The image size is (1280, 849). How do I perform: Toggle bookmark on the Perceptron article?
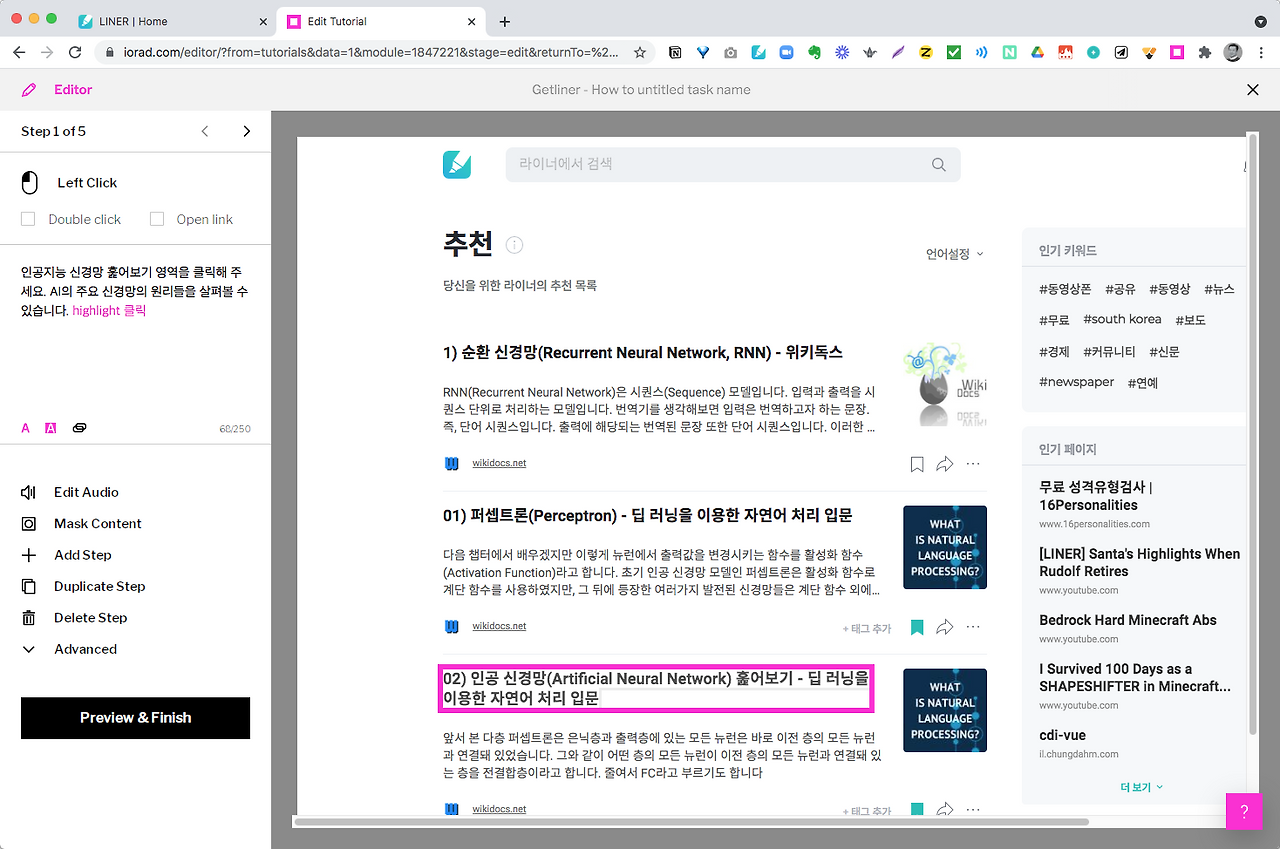pos(917,628)
